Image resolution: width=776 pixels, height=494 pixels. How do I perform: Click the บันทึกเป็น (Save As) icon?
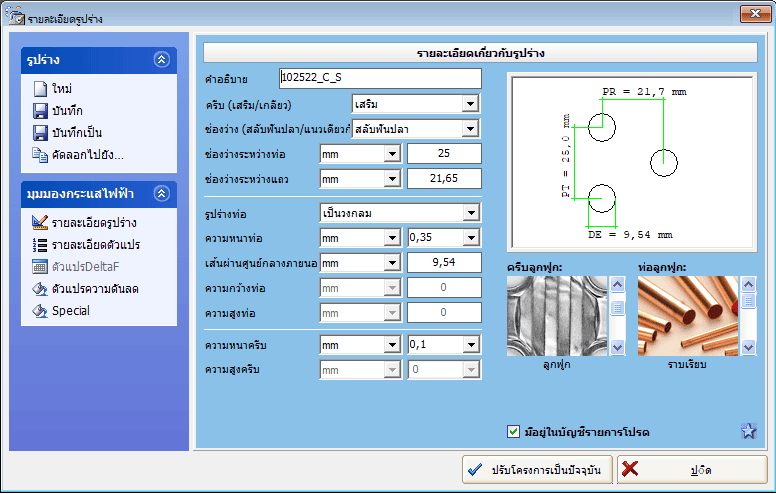[40, 133]
